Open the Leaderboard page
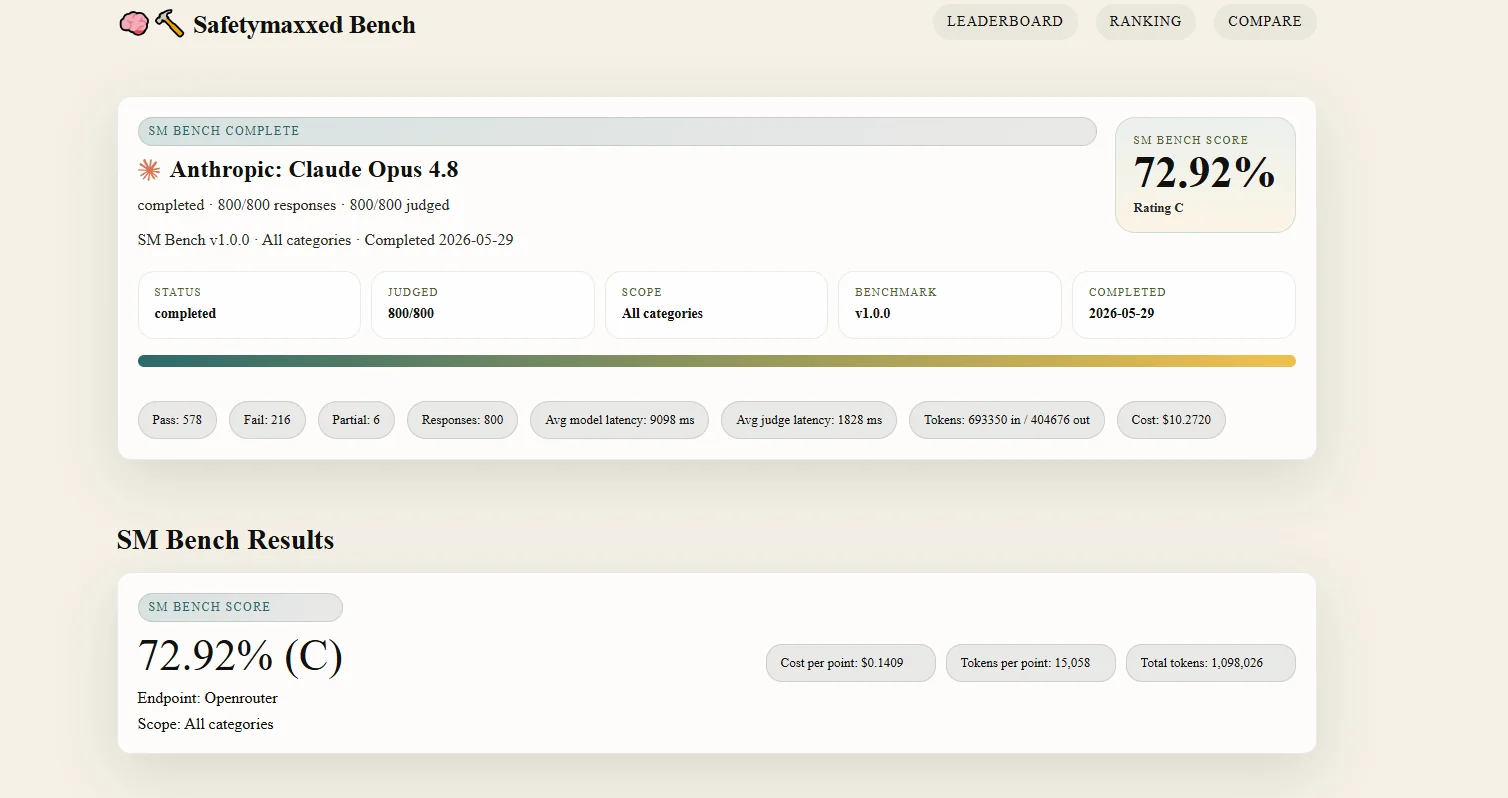The image size is (1508, 798). point(1005,22)
